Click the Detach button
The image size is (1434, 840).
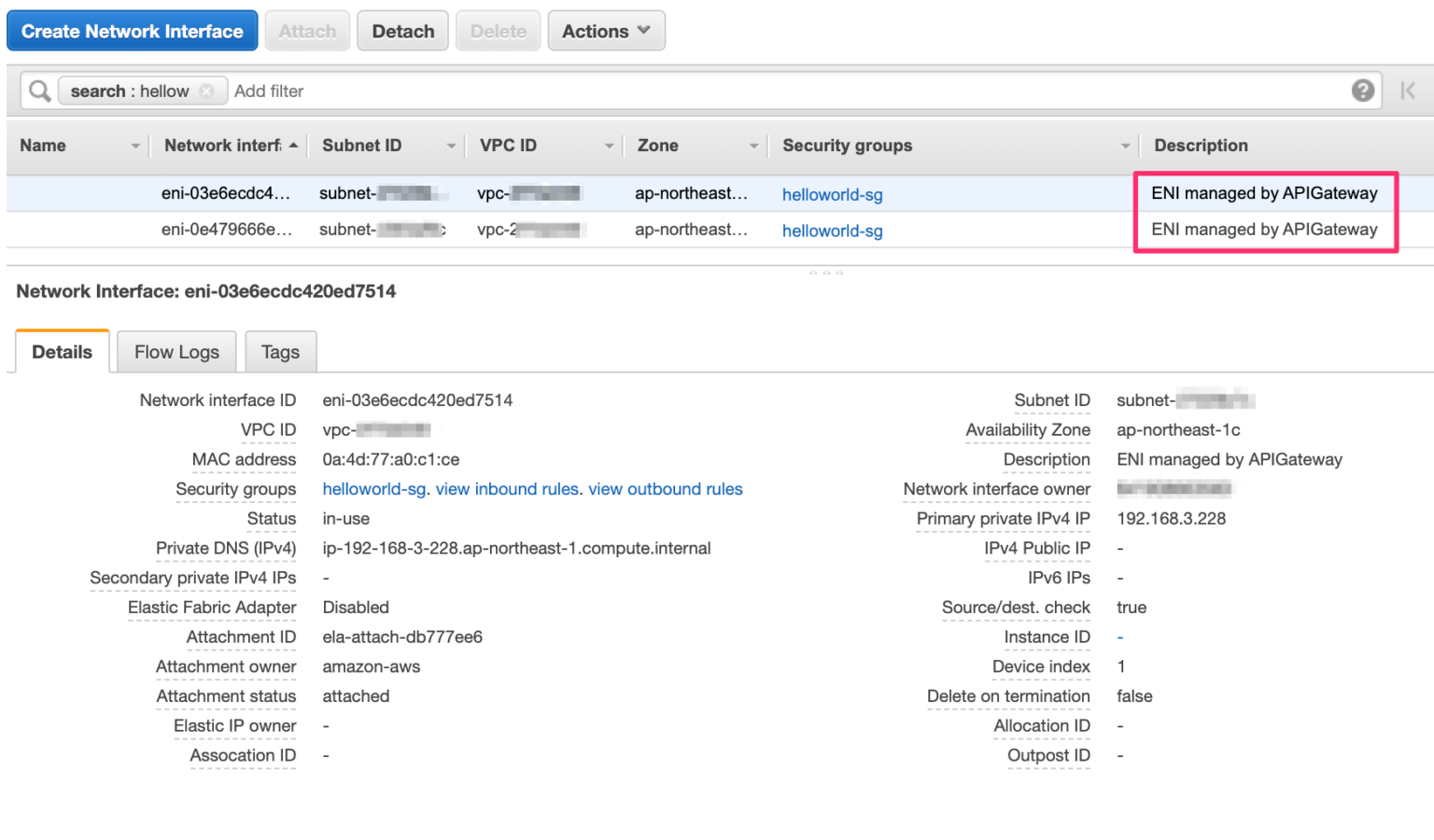(402, 30)
